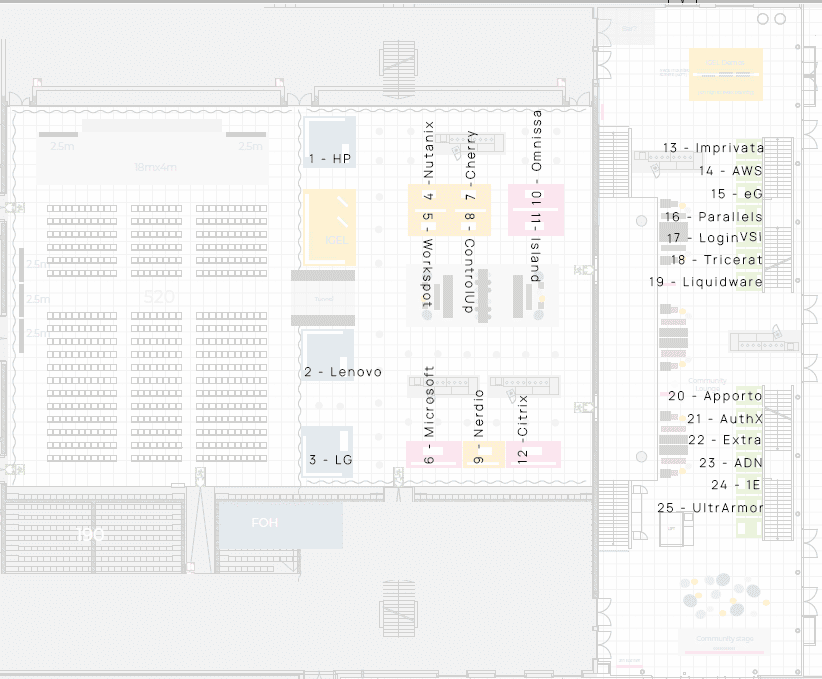
Task: Click the '520' seating area number
Action: point(159,297)
